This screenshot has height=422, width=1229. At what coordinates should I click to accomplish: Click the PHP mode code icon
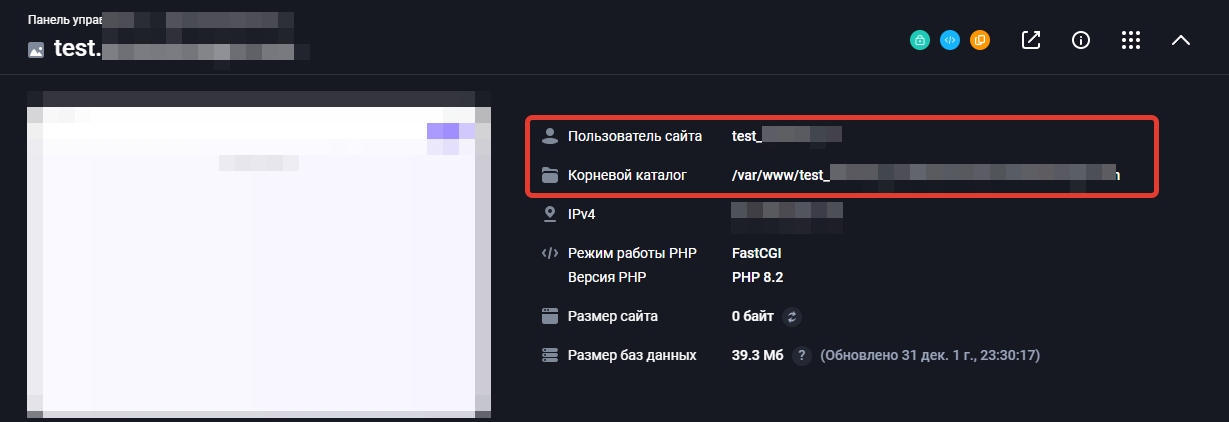tap(548, 253)
